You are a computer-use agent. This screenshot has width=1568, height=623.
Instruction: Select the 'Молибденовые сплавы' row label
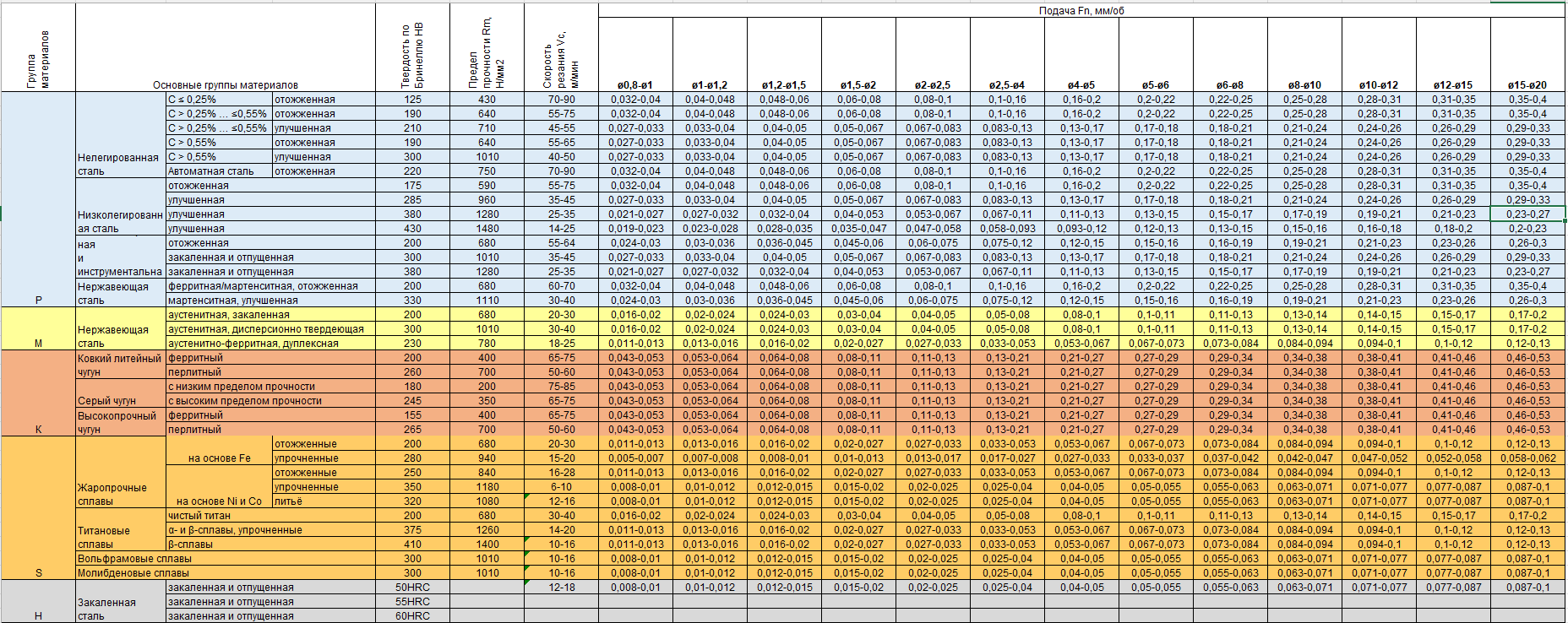(133, 573)
